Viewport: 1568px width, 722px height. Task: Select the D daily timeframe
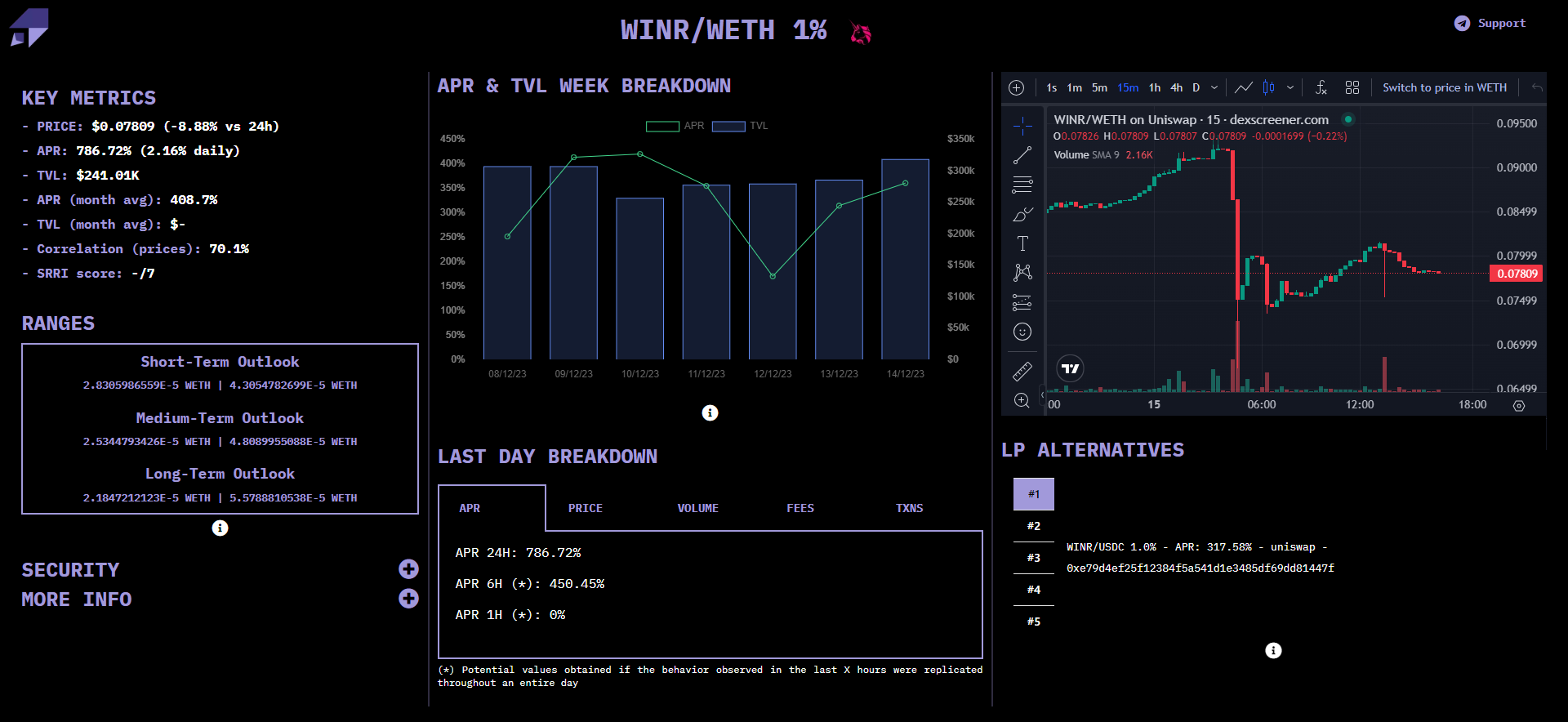tap(1196, 87)
